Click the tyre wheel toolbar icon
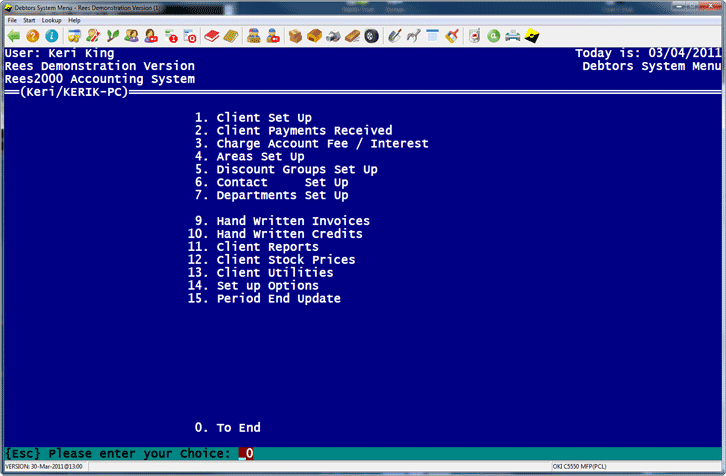Image resolution: width=726 pixels, height=476 pixels. click(x=371, y=36)
